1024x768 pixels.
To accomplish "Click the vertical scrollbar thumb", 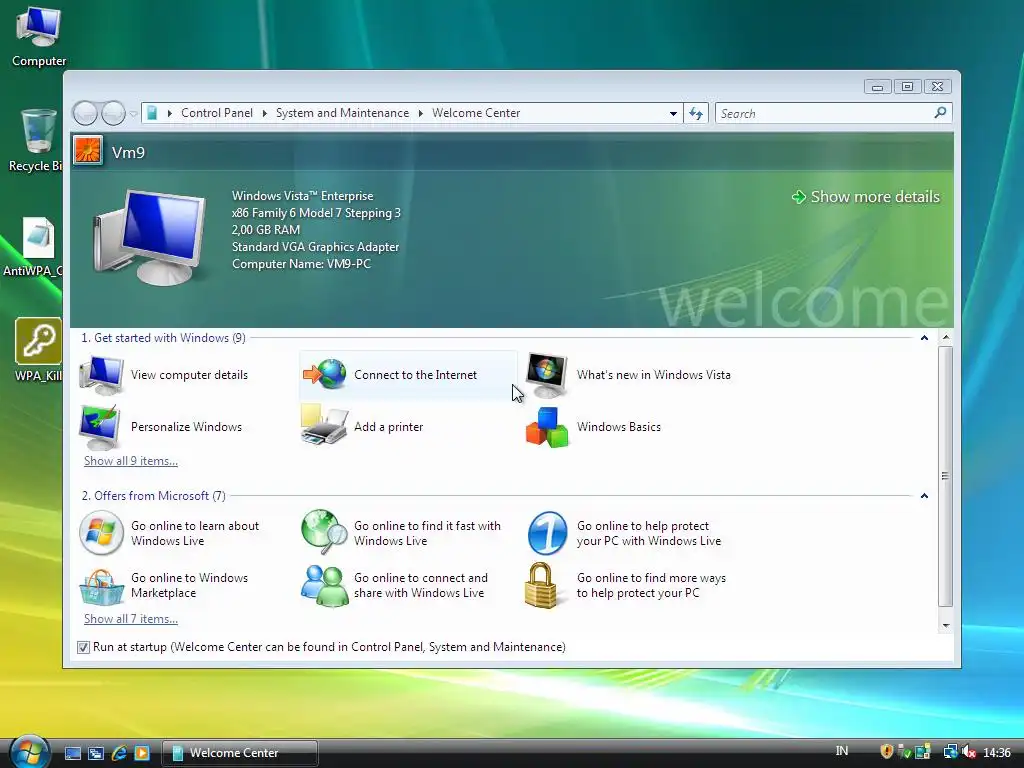I will click(x=946, y=476).
